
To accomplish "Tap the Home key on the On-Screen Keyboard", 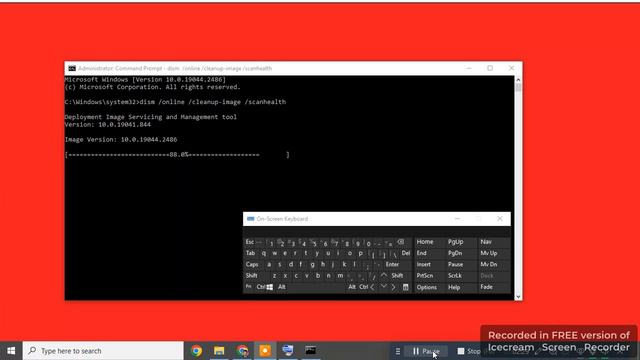I will [x=425, y=242].
